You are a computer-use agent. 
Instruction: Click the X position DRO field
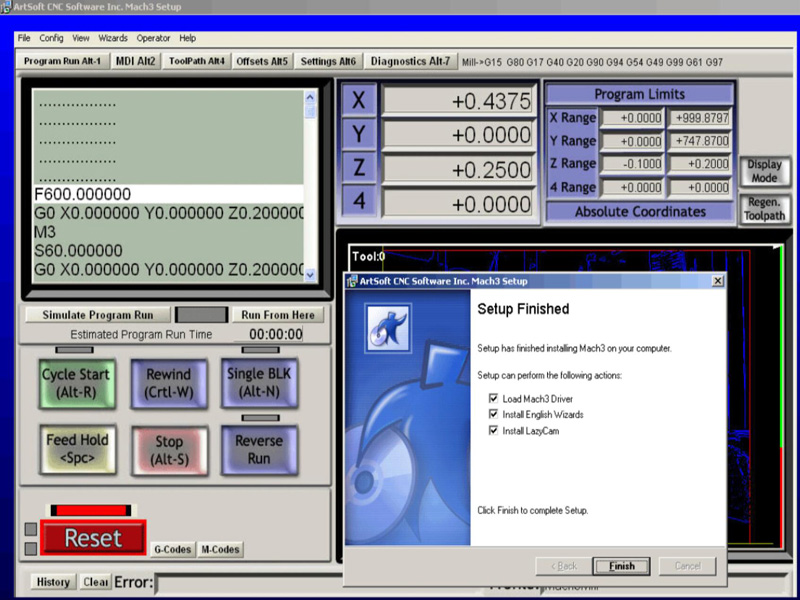point(460,102)
